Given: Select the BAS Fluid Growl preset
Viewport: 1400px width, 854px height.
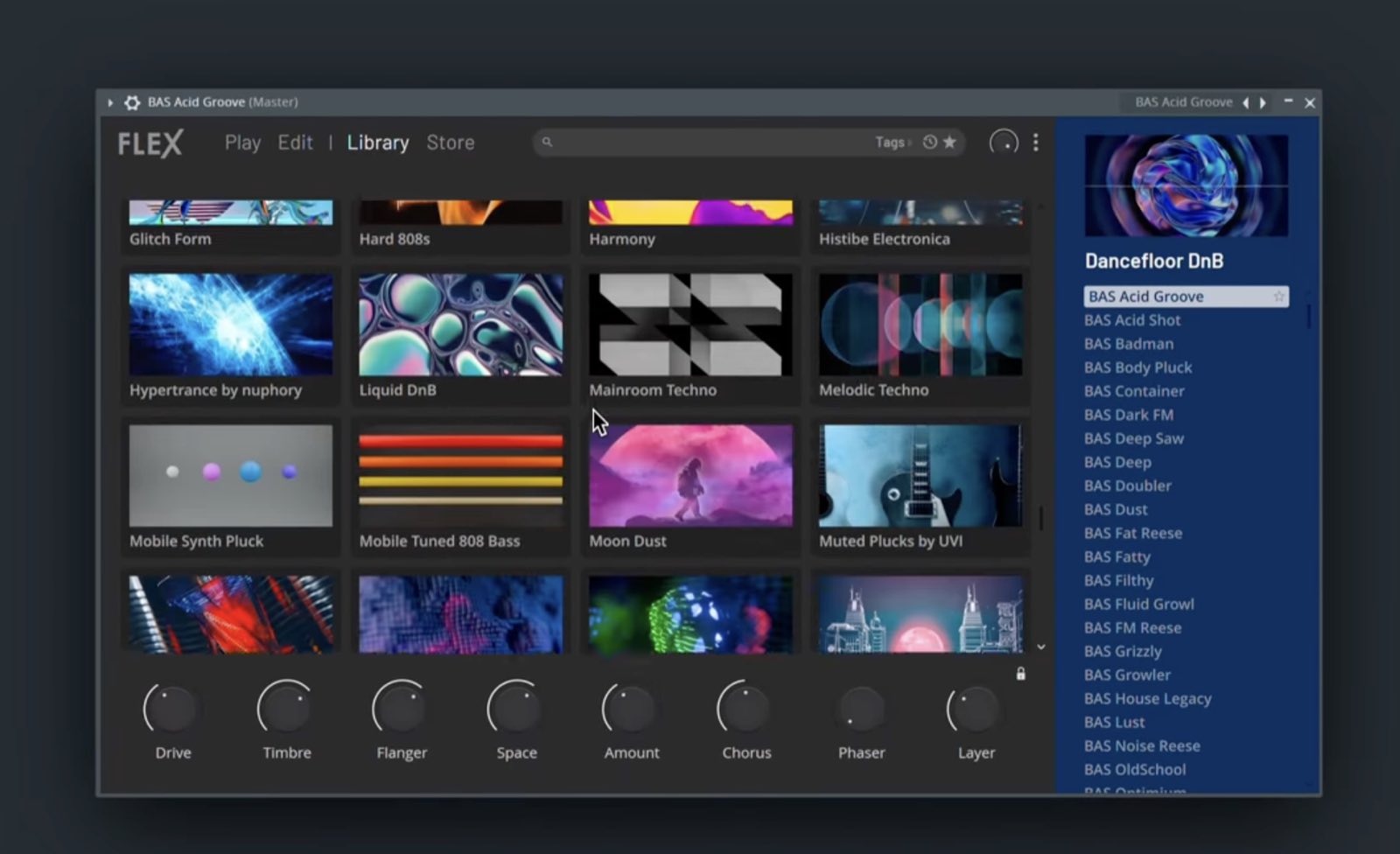Looking at the screenshot, I should tap(1138, 604).
